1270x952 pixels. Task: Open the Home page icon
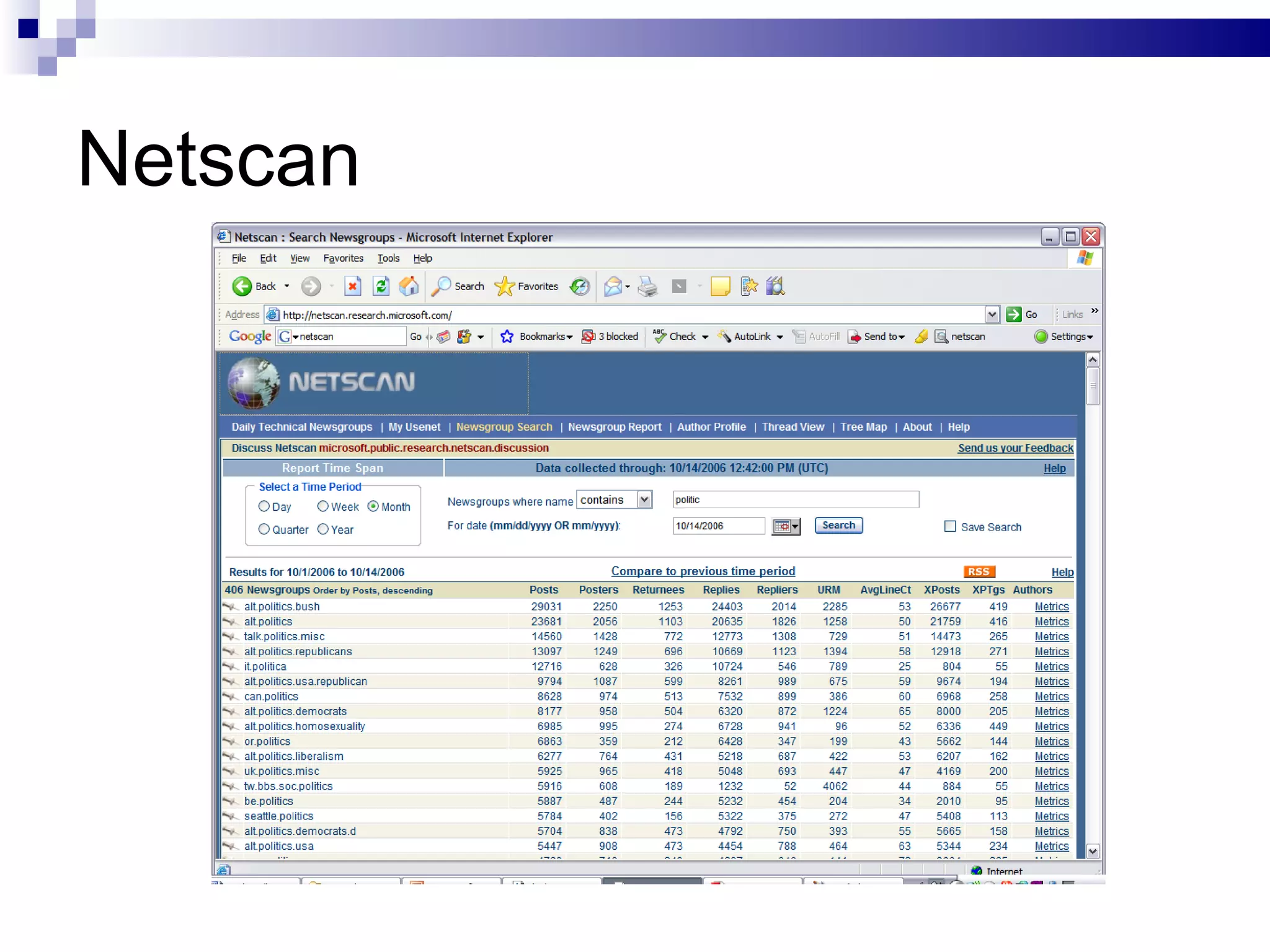tap(409, 286)
